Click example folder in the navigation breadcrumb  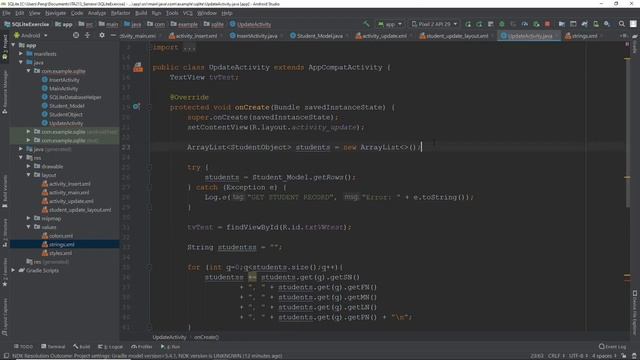tap(184, 24)
